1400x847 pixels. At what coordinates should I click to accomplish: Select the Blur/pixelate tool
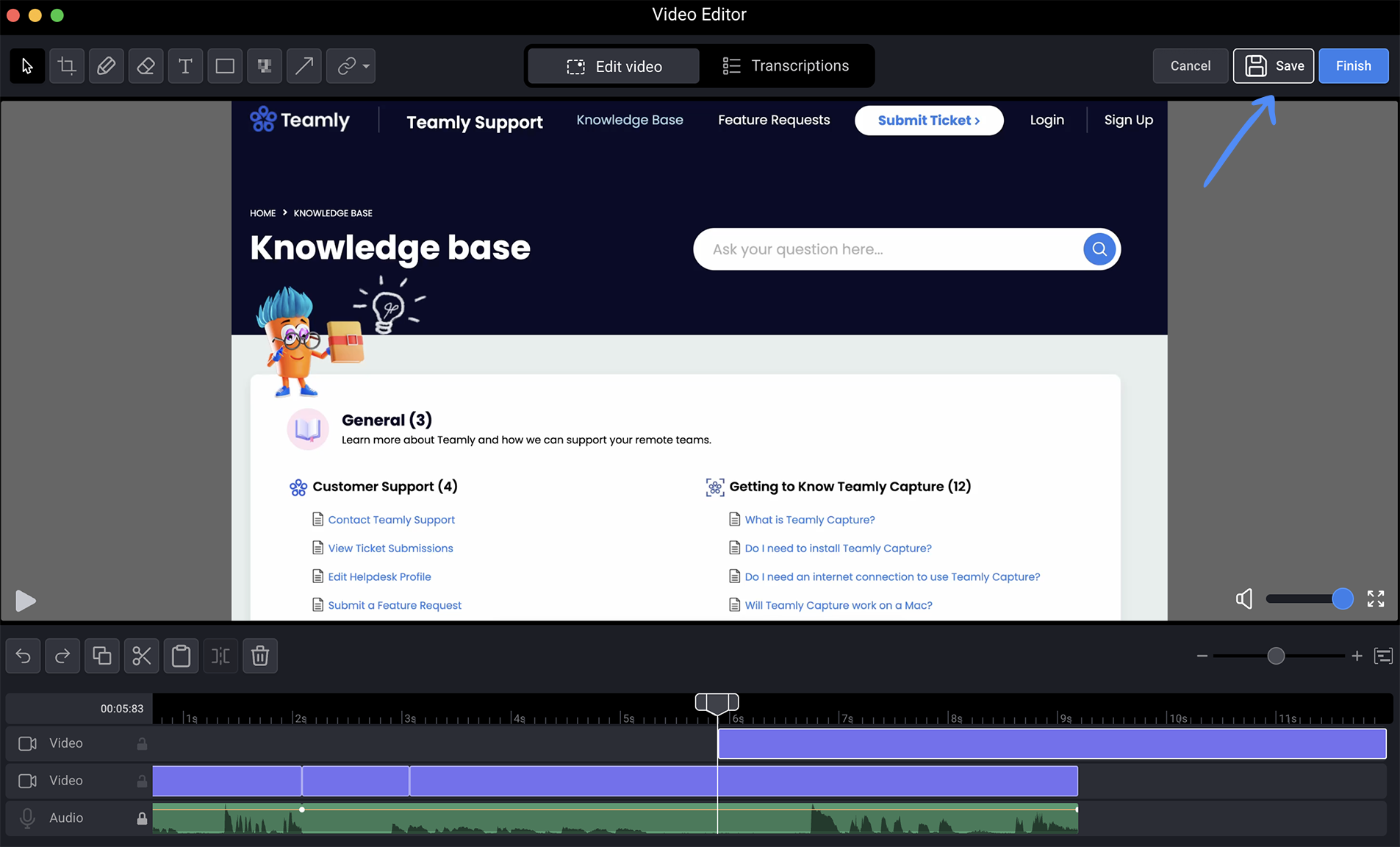[265, 66]
